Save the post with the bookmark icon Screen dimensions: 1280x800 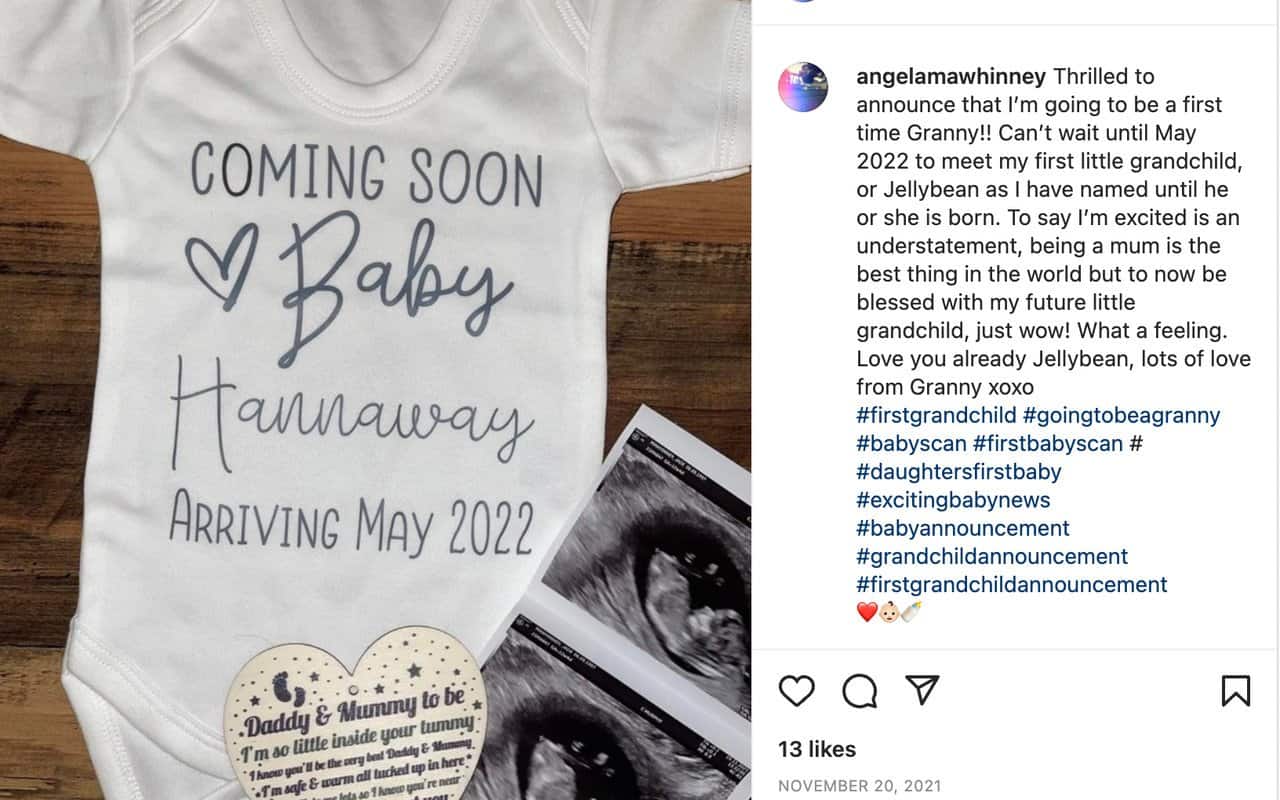pyautogui.click(x=1236, y=690)
